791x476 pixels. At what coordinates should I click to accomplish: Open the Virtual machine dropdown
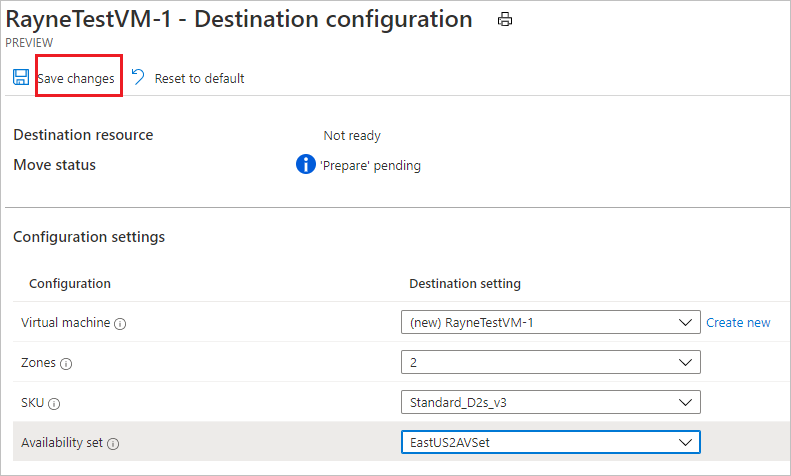549,323
